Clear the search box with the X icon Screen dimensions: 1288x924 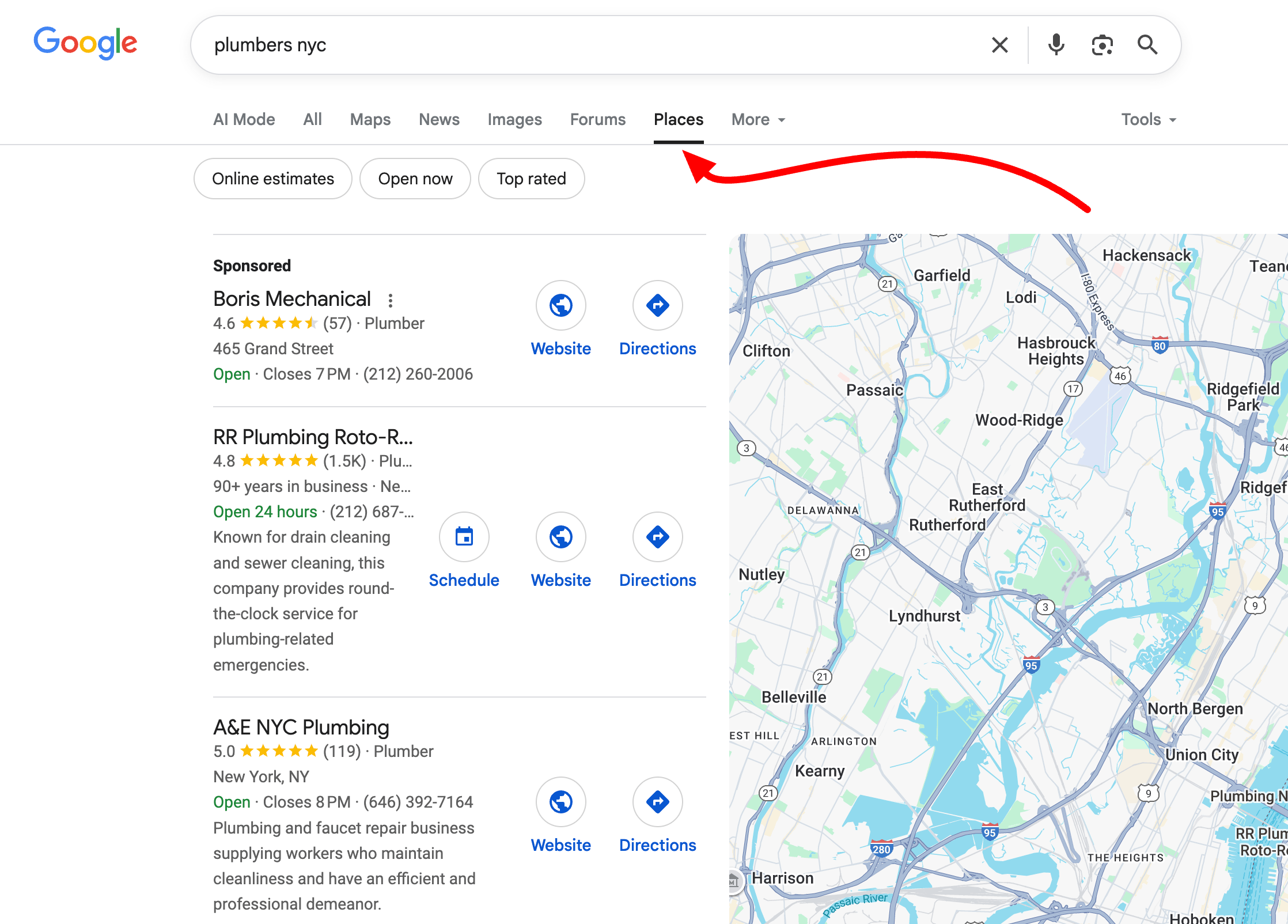[x=999, y=45]
